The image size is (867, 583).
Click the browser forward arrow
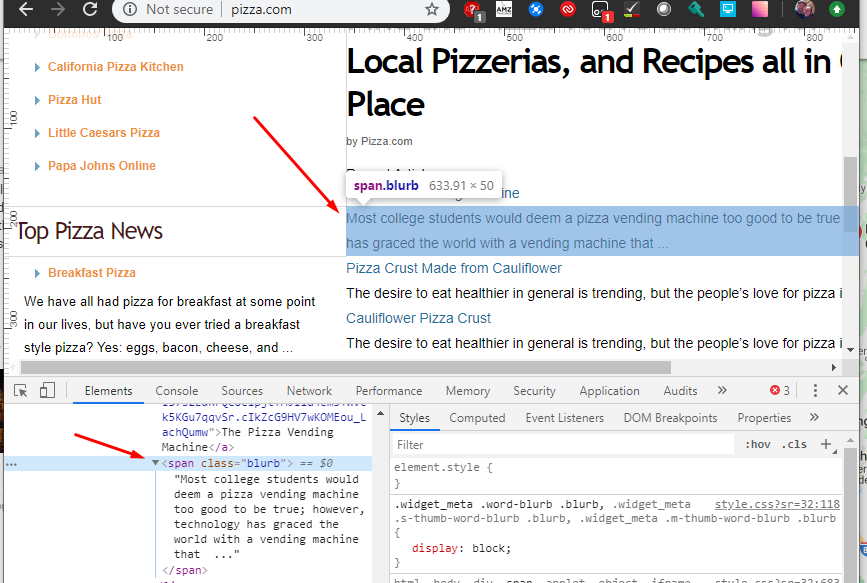click(58, 9)
